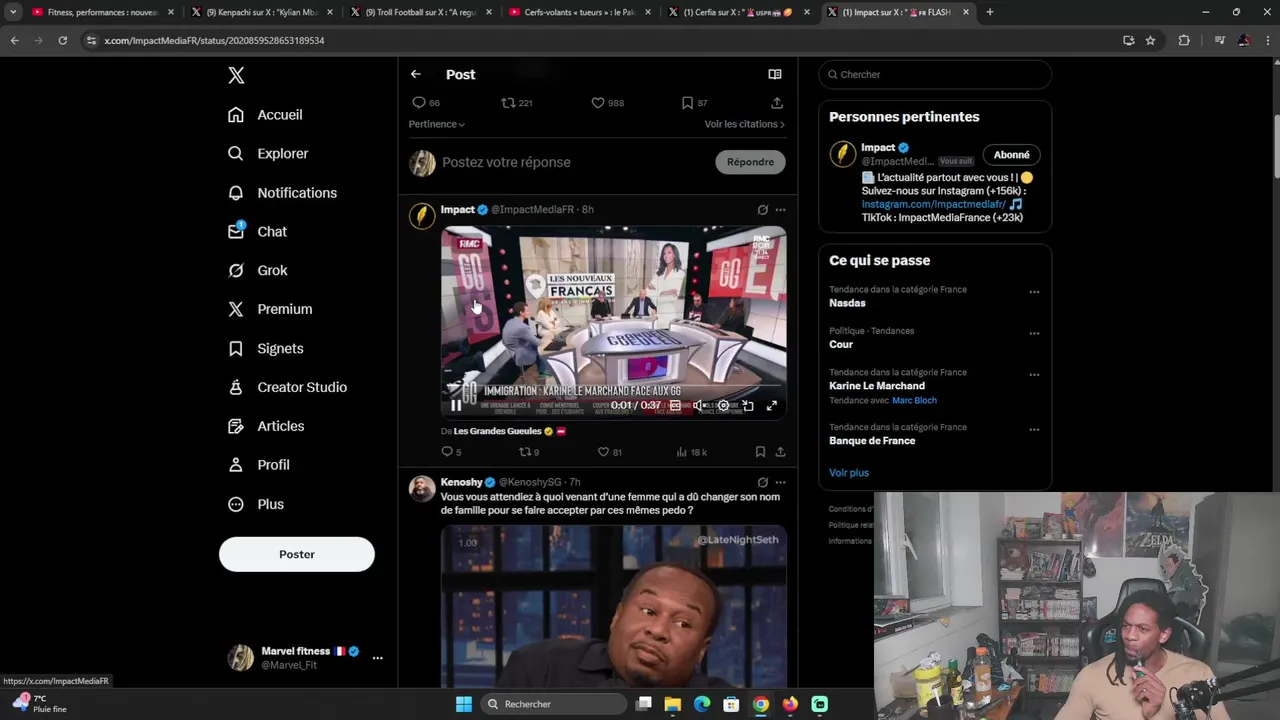Open Grok explain icon on Kenoshy post
Viewport: 1280px width, 720px height.
click(762, 482)
